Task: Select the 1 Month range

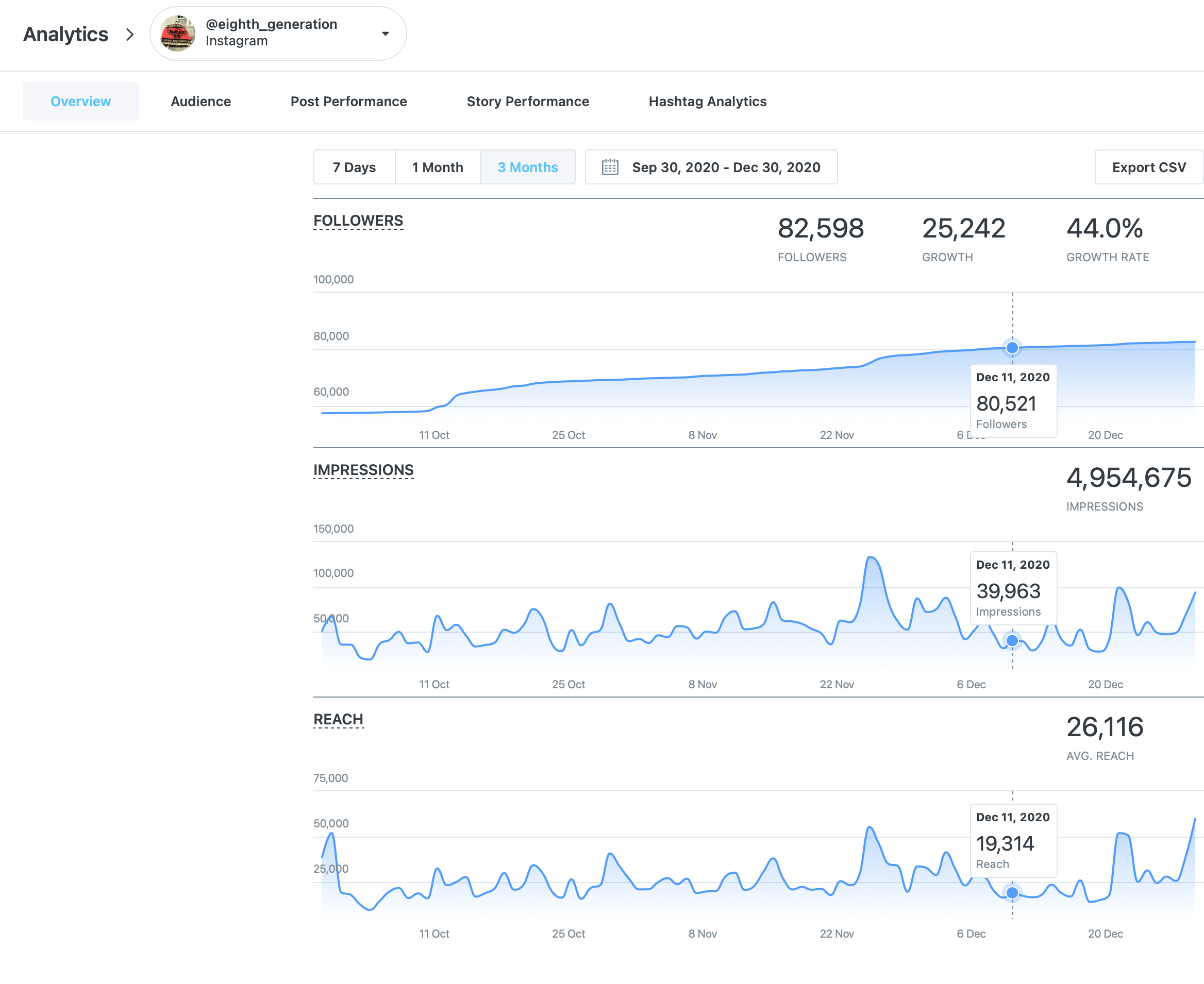Action: point(437,167)
